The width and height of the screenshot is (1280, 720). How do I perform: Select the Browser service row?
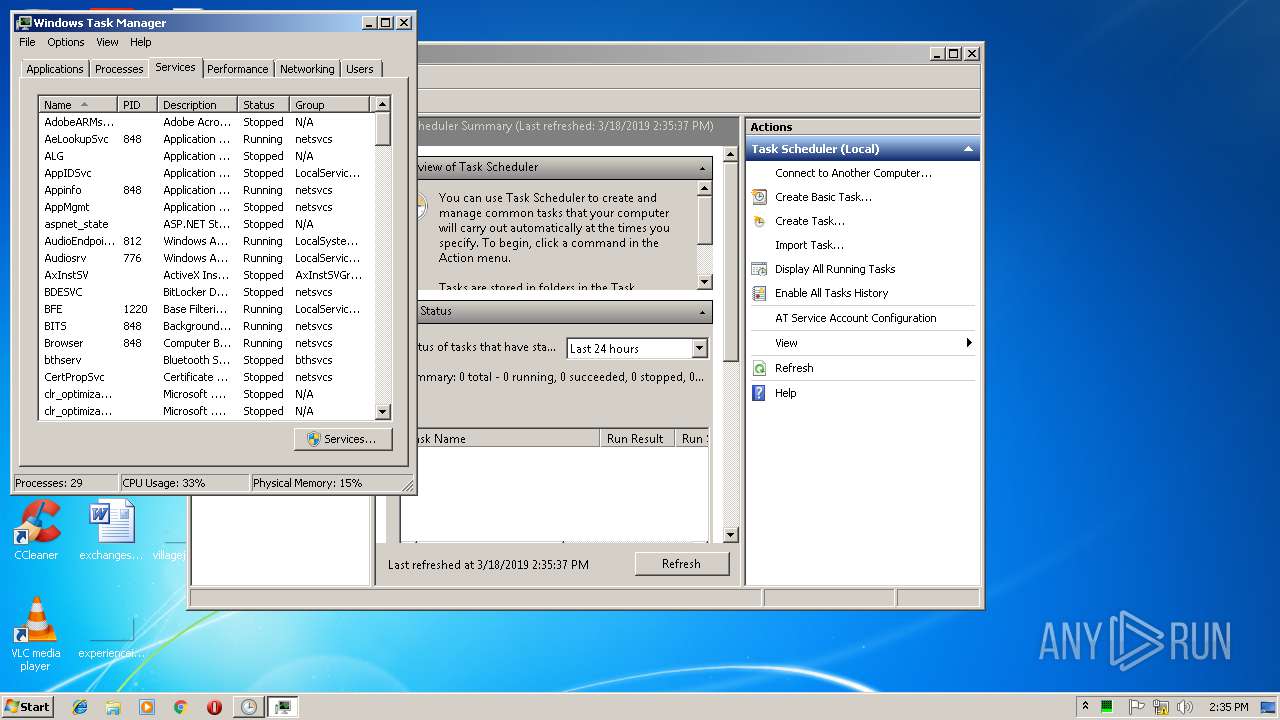(206, 343)
